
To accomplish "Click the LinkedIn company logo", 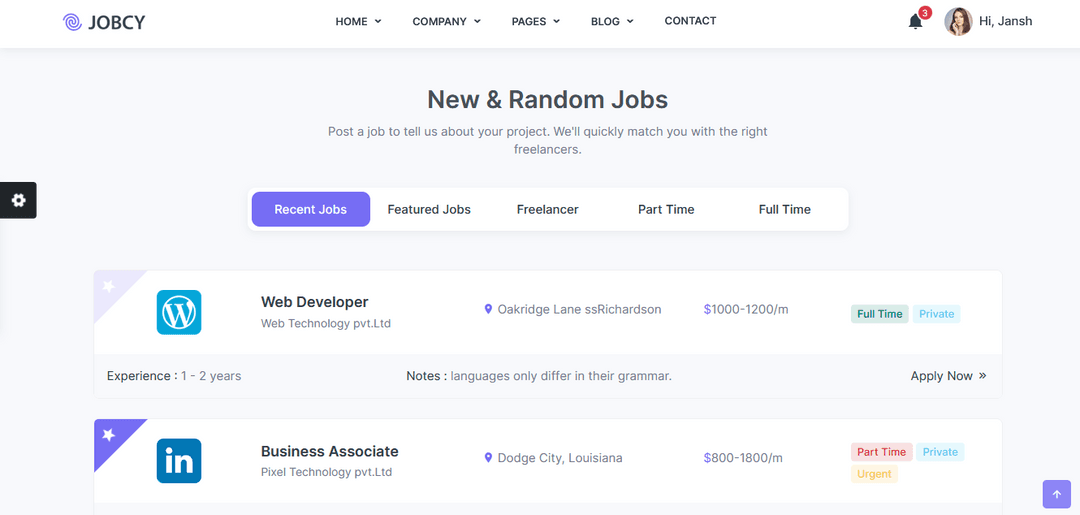I will click(179, 461).
